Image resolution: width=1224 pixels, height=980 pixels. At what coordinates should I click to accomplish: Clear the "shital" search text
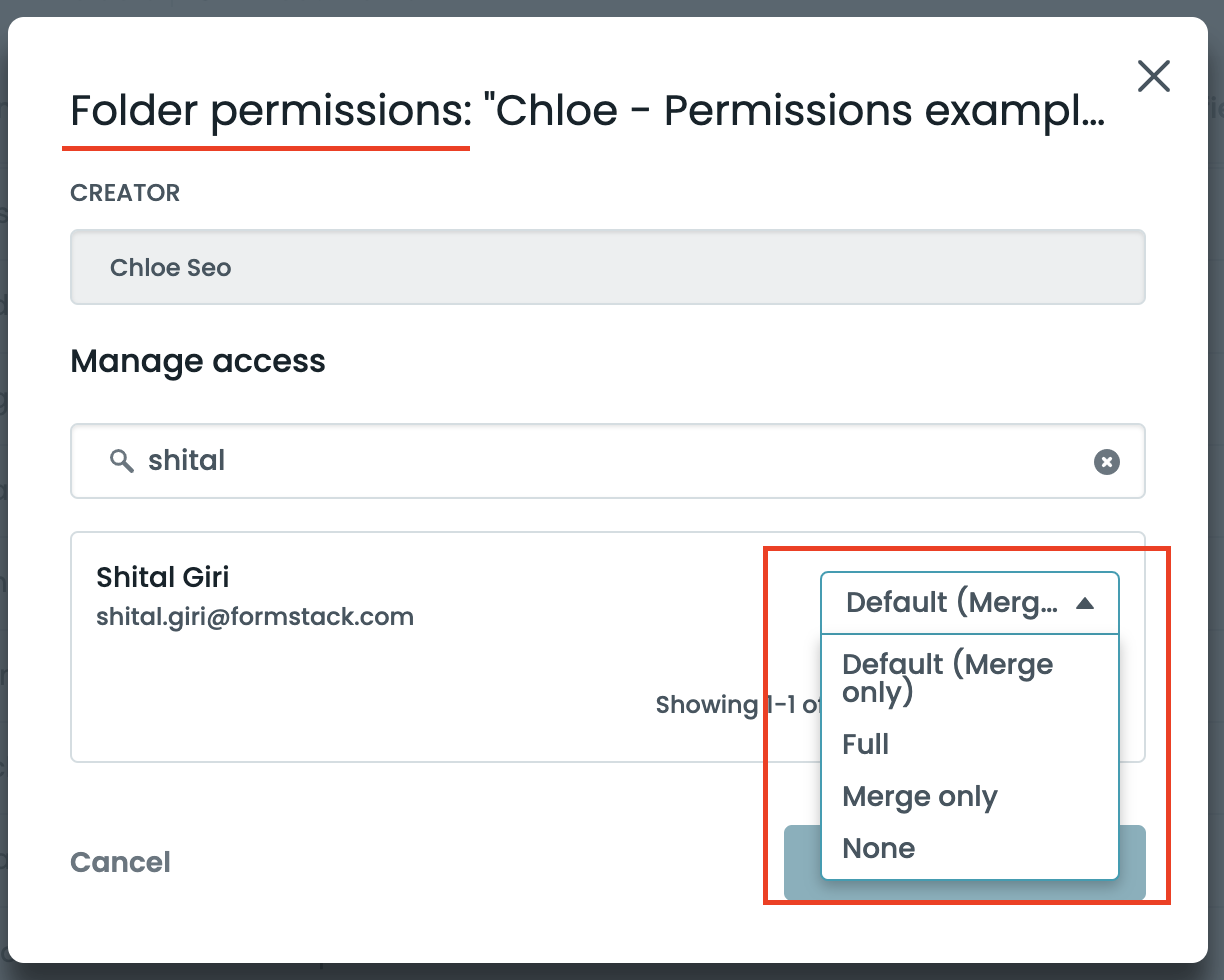click(x=1106, y=461)
